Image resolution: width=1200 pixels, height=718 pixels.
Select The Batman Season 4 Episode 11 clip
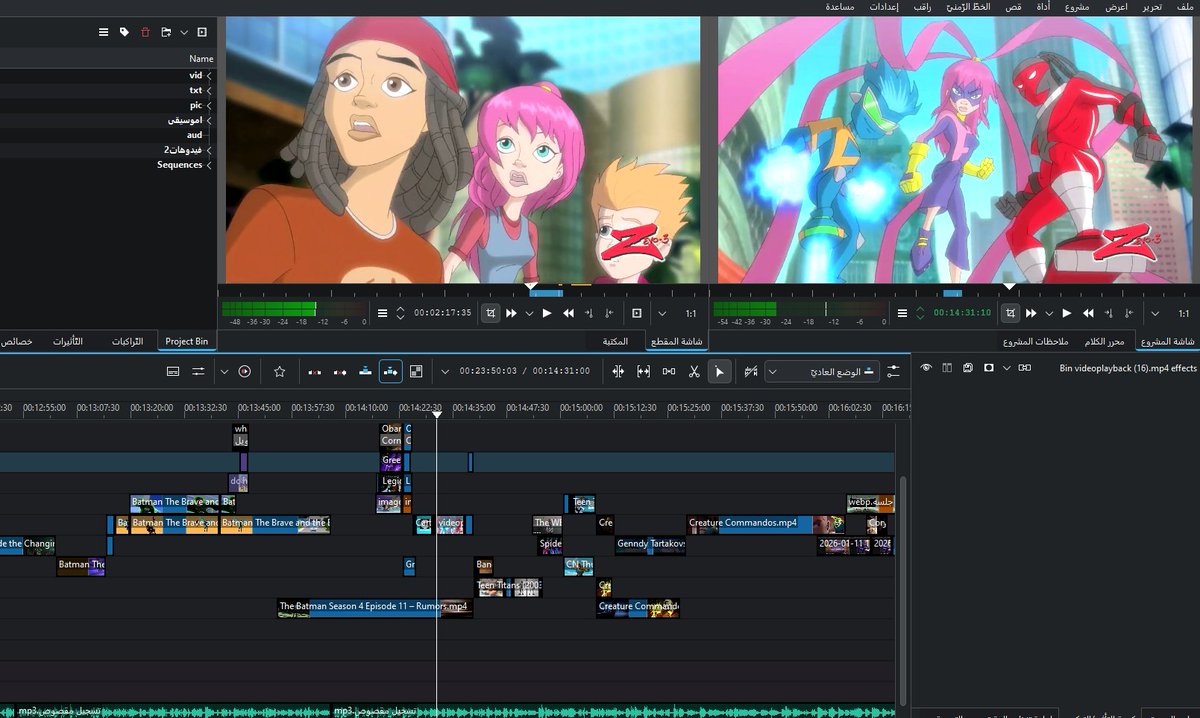(x=373, y=607)
